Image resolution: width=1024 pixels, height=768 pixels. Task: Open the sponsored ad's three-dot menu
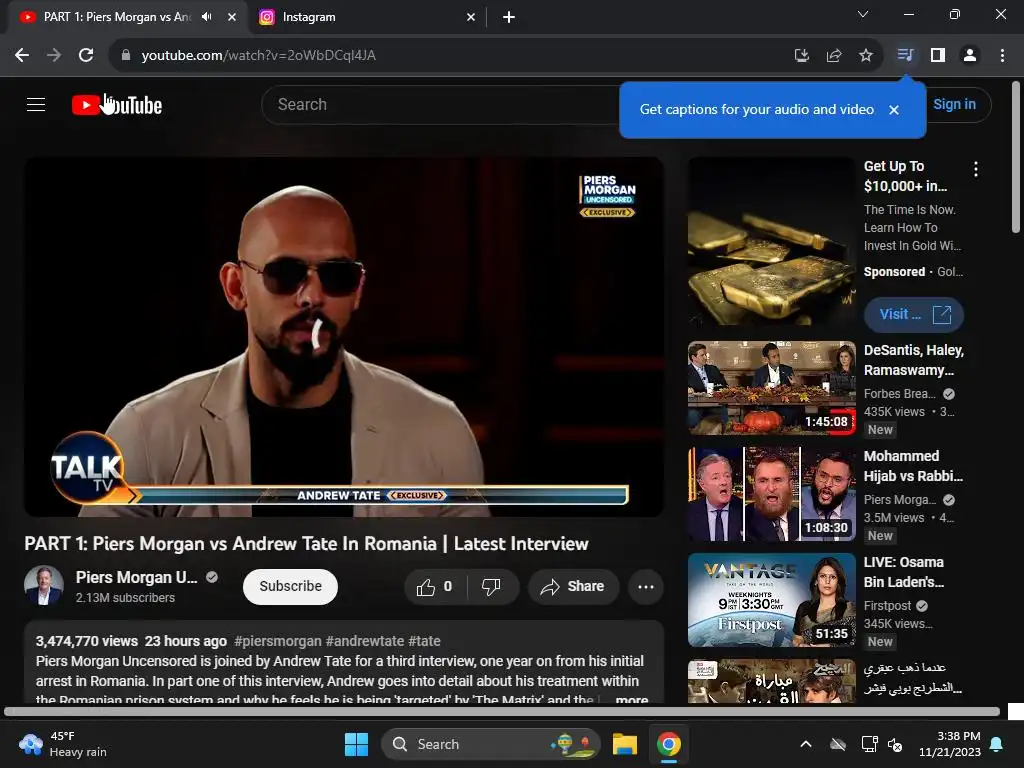point(976,170)
